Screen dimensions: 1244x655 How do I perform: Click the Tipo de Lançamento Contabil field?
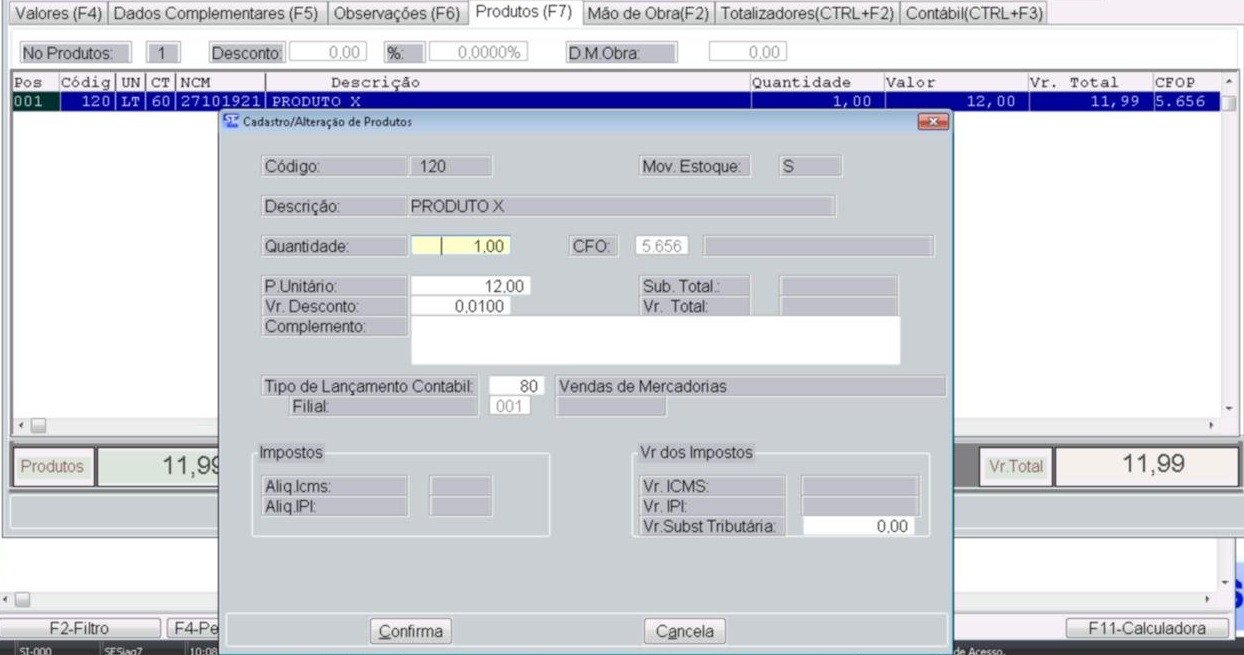coord(510,386)
